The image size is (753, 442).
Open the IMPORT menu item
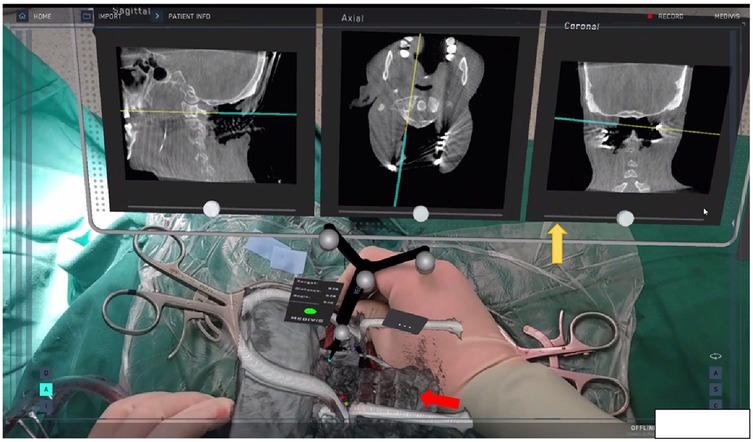point(108,16)
